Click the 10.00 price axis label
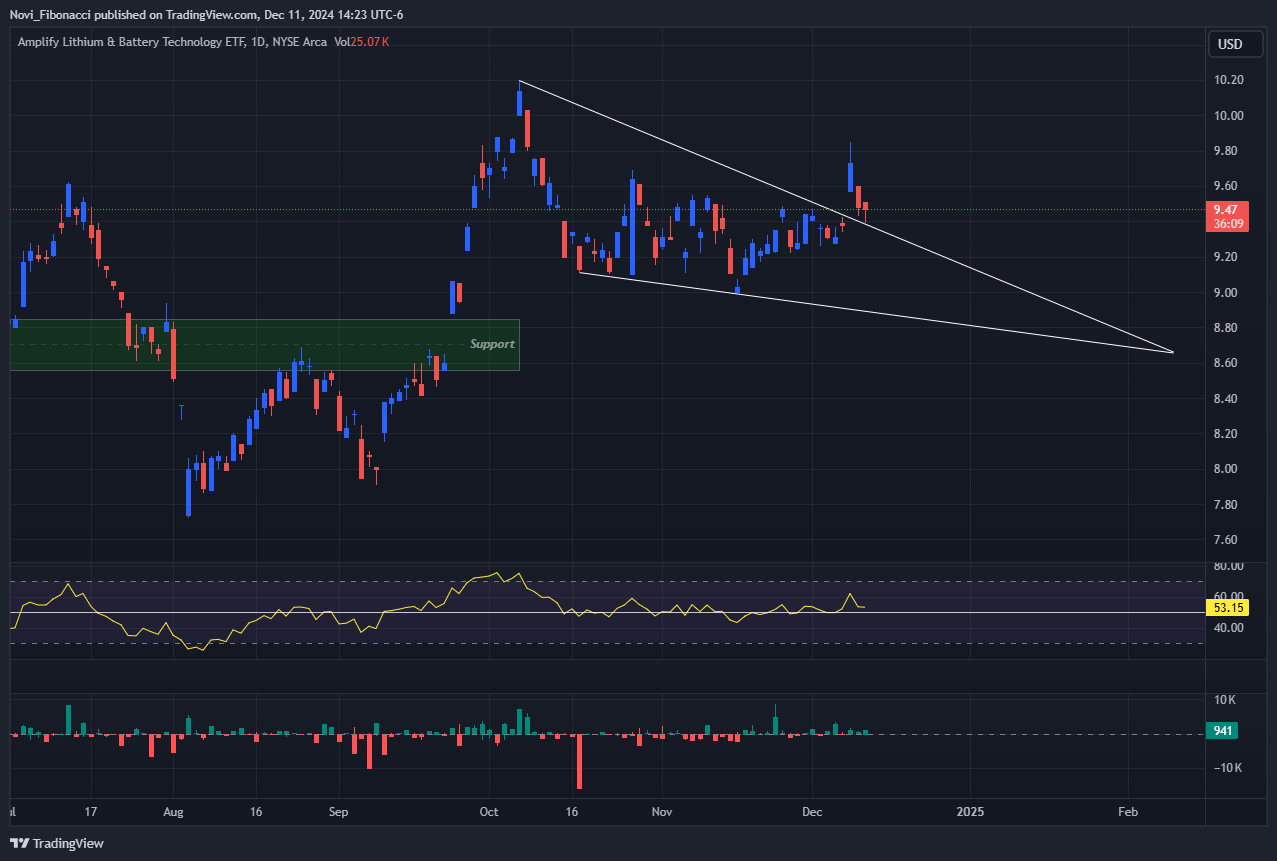Image resolution: width=1277 pixels, height=861 pixels. click(1229, 116)
